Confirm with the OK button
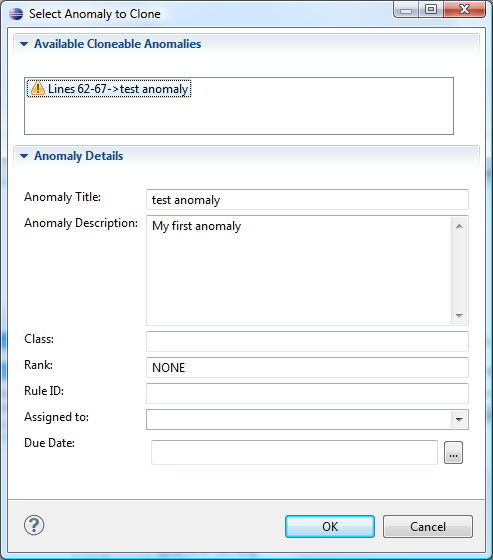The image size is (493, 560). [x=330, y=526]
